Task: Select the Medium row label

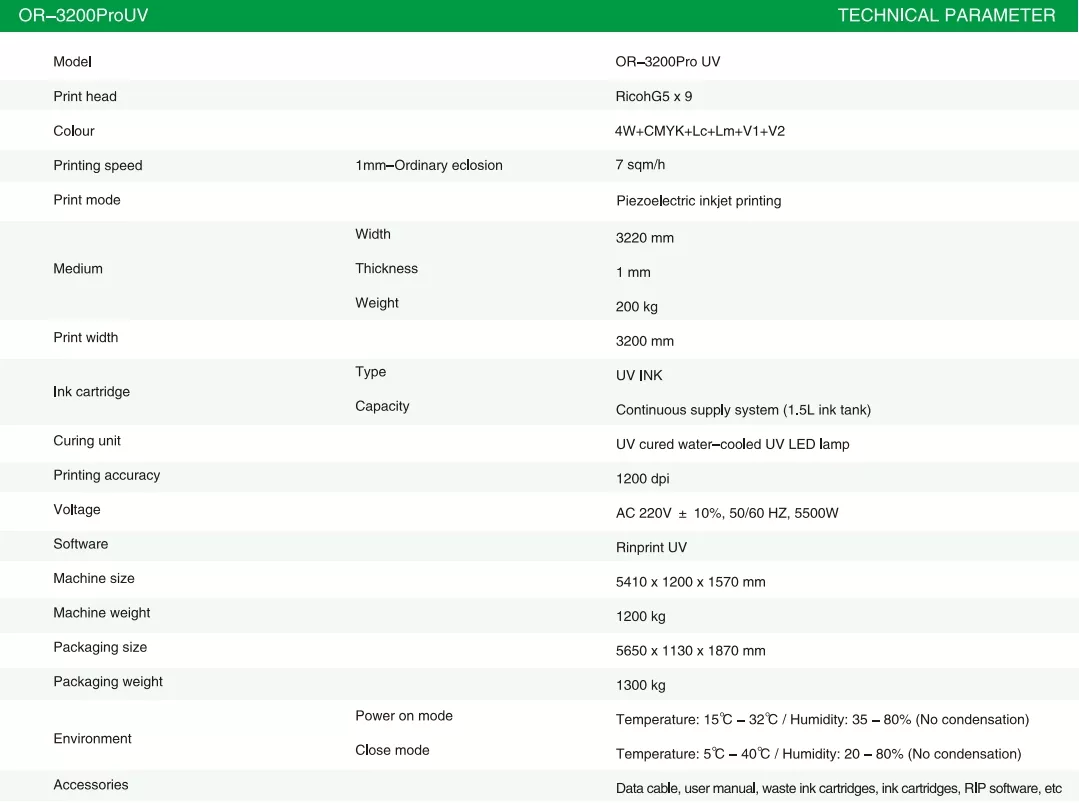Action: 78,269
